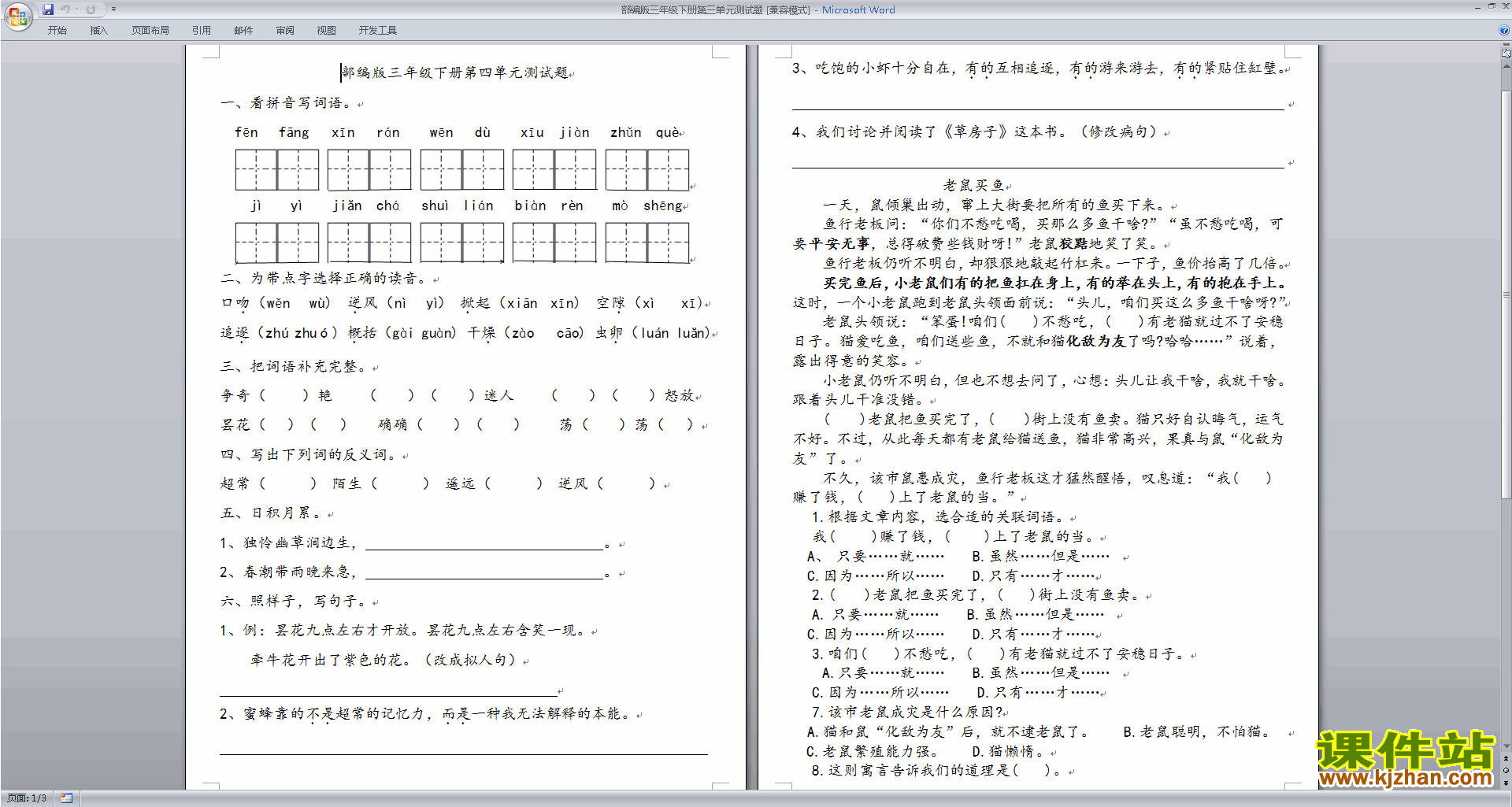Click the line 1.根据文章内容，选合适的关联词语
Image resolution: width=1512 pixels, height=807 pixels.
tap(941, 517)
